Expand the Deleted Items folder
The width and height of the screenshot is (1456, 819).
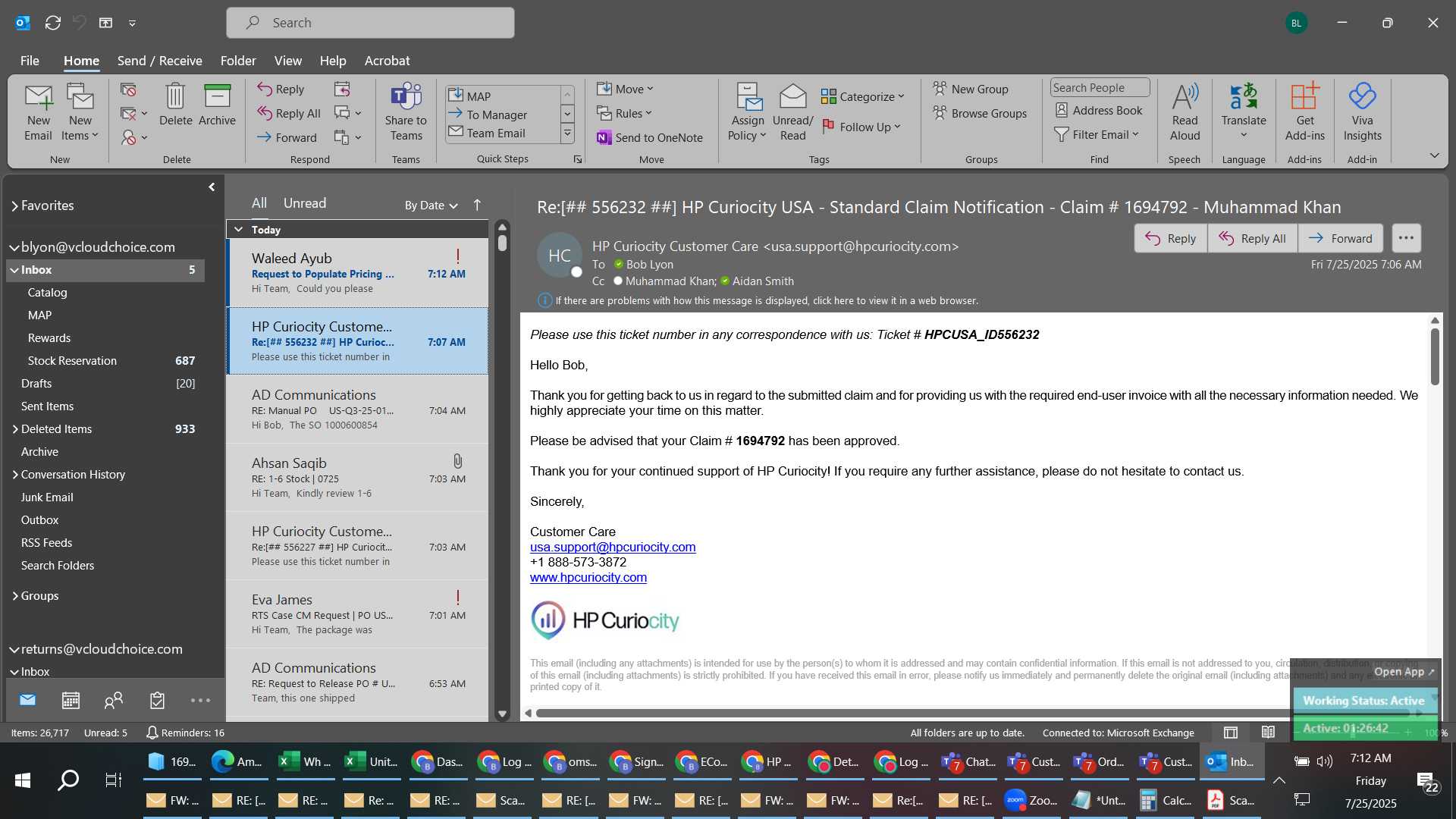[x=15, y=428]
